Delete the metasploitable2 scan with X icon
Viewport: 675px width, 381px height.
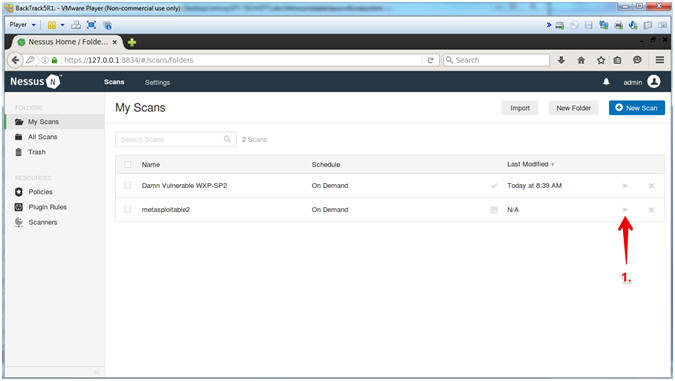pyautogui.click(x=651, y=210)
